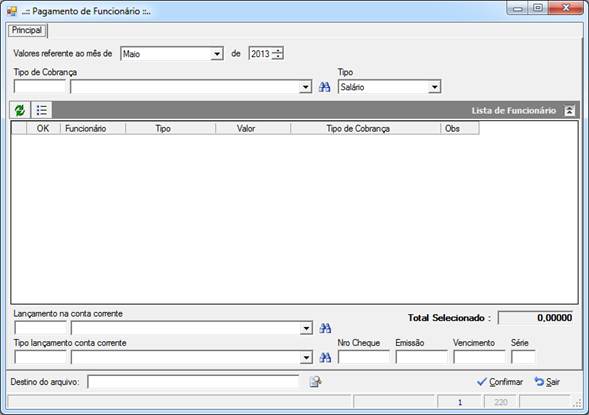Click the bulleted list icon in toolbar

click(41, 110)
